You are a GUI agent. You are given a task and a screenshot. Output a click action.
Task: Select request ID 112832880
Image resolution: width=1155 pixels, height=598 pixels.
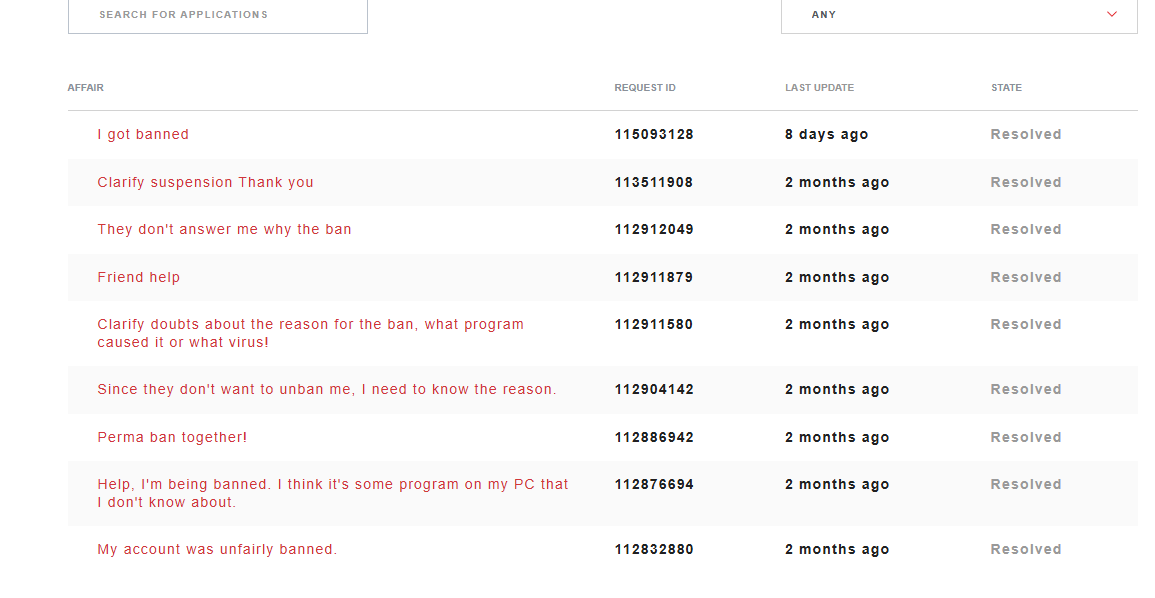coord(654,549)
